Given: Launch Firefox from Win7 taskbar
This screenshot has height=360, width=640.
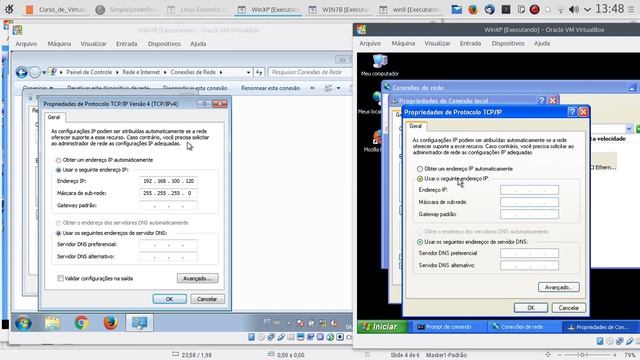Looking at the screenshot, I should click(110, 323).
